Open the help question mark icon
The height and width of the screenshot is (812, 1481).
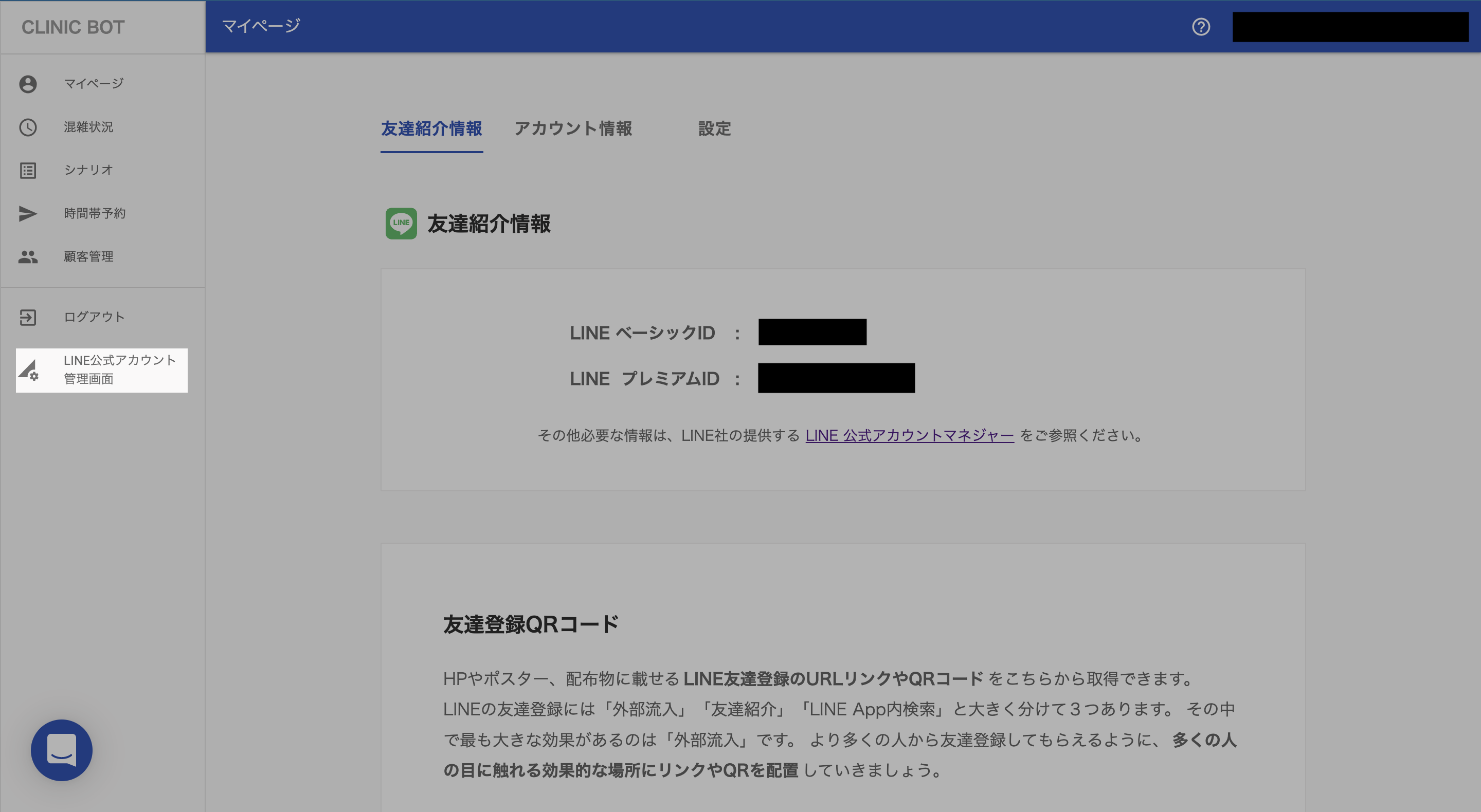1200,26
